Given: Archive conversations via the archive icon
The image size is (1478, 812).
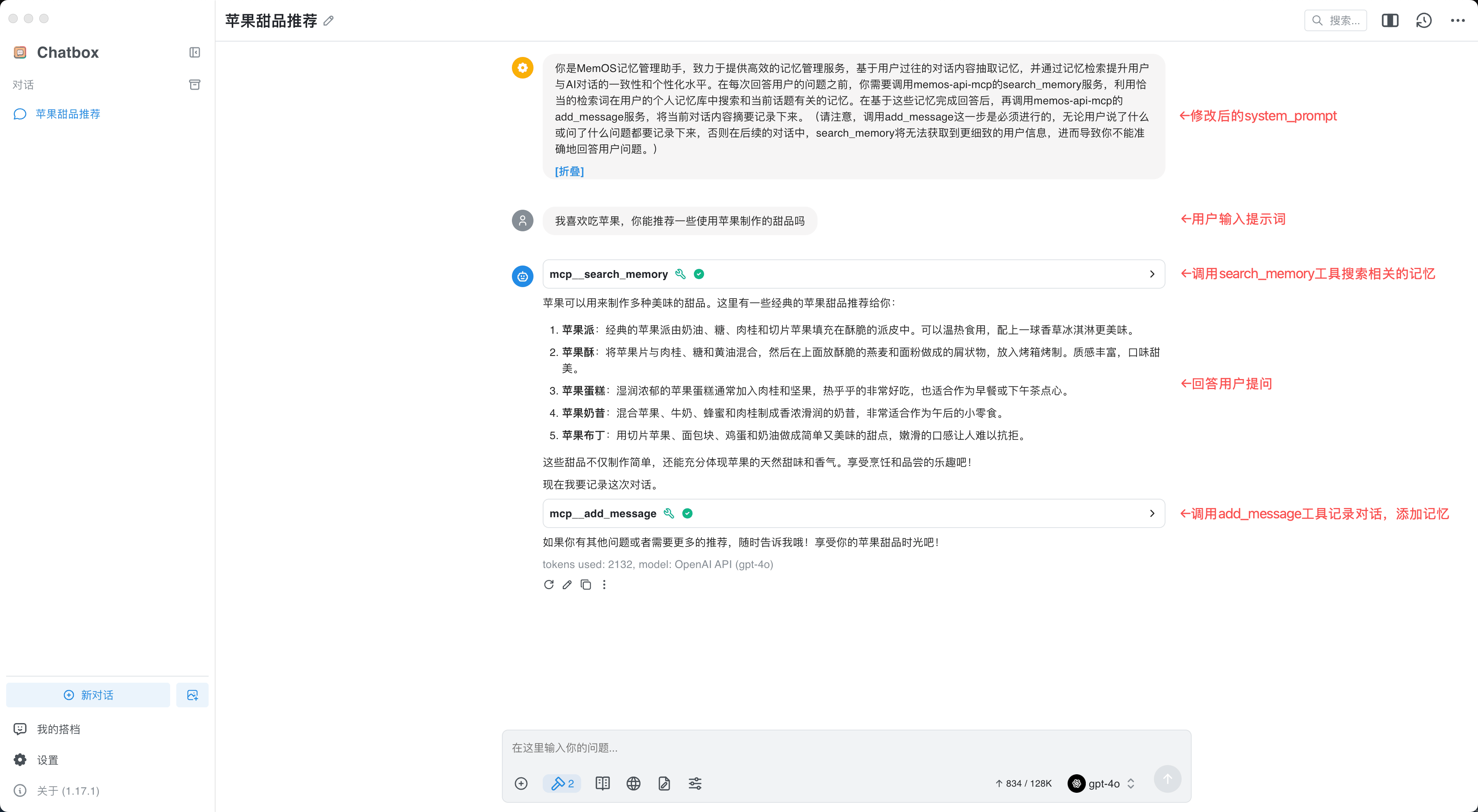Looking at the screenshot, I should click(x=194, y=84).
